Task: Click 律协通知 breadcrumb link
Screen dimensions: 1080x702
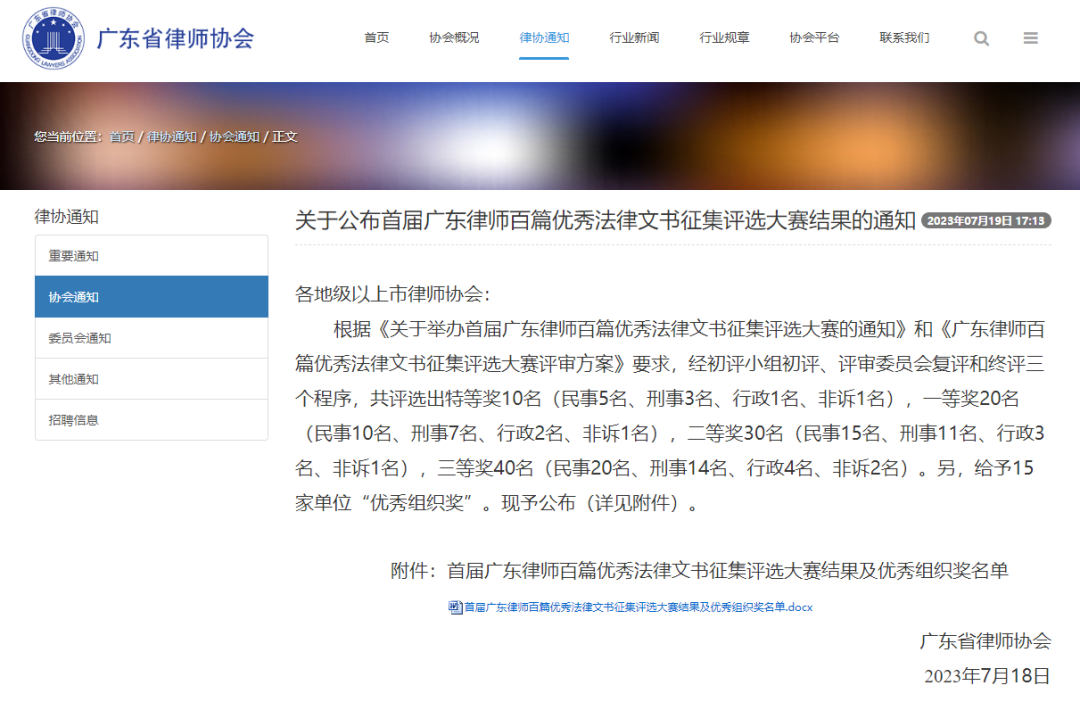Action: tap(172, 137)
